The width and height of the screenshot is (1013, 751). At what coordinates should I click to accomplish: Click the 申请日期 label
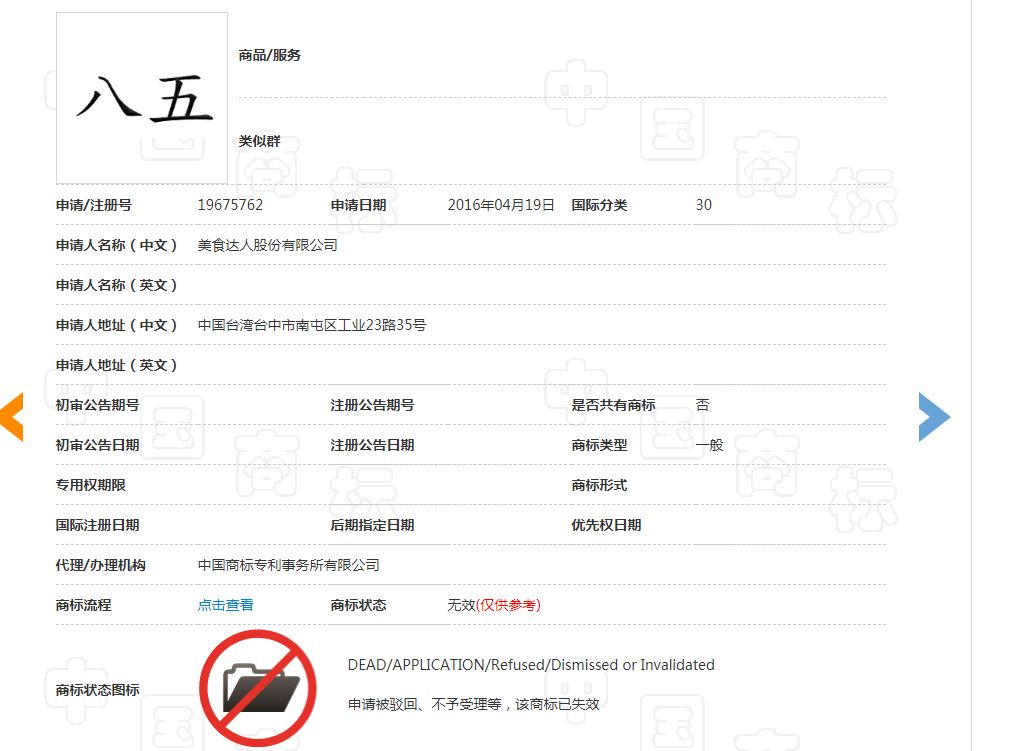click(359, 205)
